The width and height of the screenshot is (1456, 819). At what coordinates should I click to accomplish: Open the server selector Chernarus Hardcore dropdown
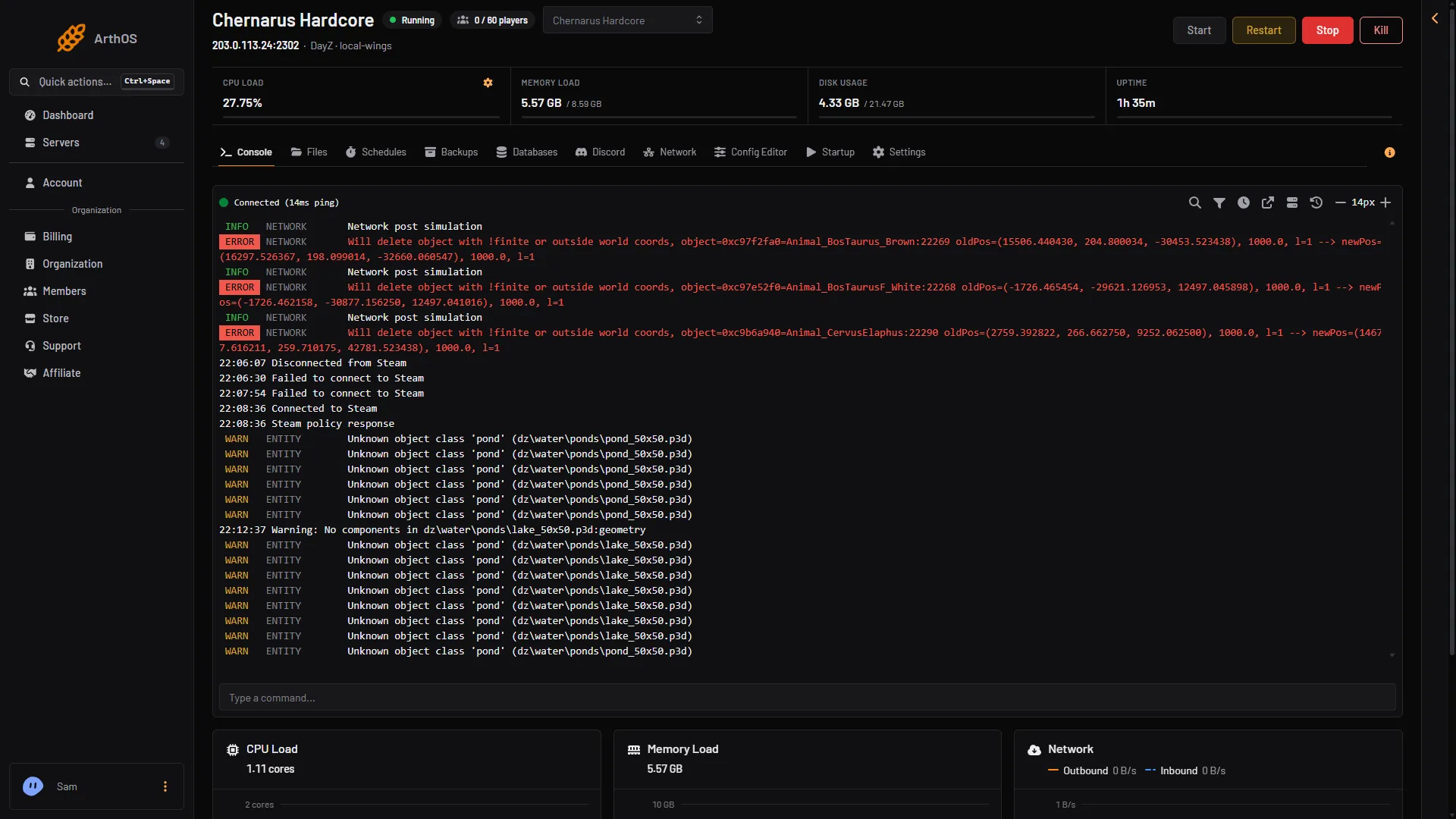coord(627,20)
